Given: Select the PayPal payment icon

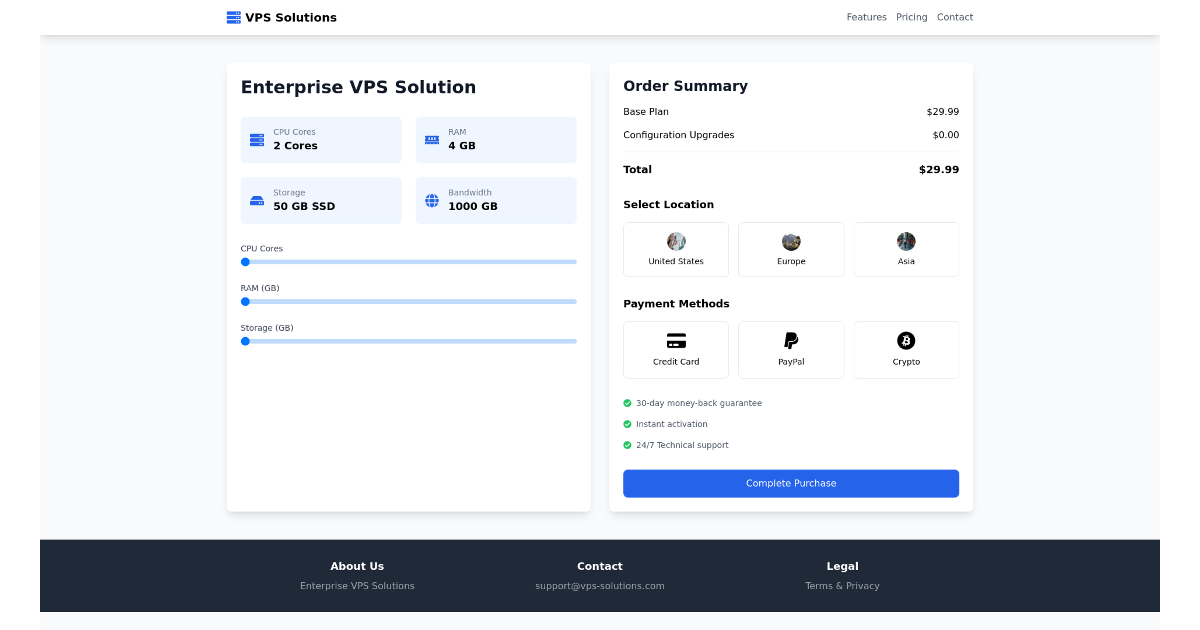Looking at the screenshot, I should pyautogui.click(x=790, y=341).
